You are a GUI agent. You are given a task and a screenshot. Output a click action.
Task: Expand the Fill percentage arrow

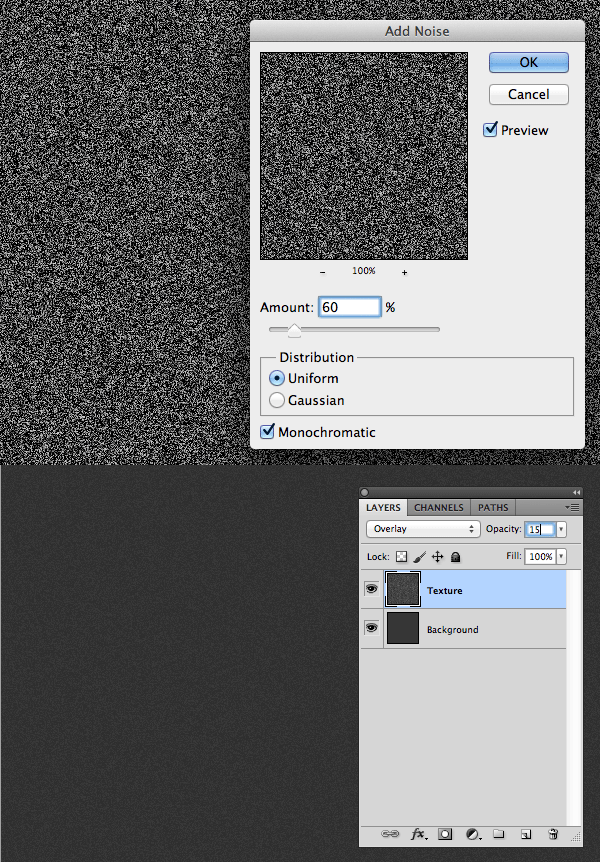pyautogui.click(x=561, y=556)
